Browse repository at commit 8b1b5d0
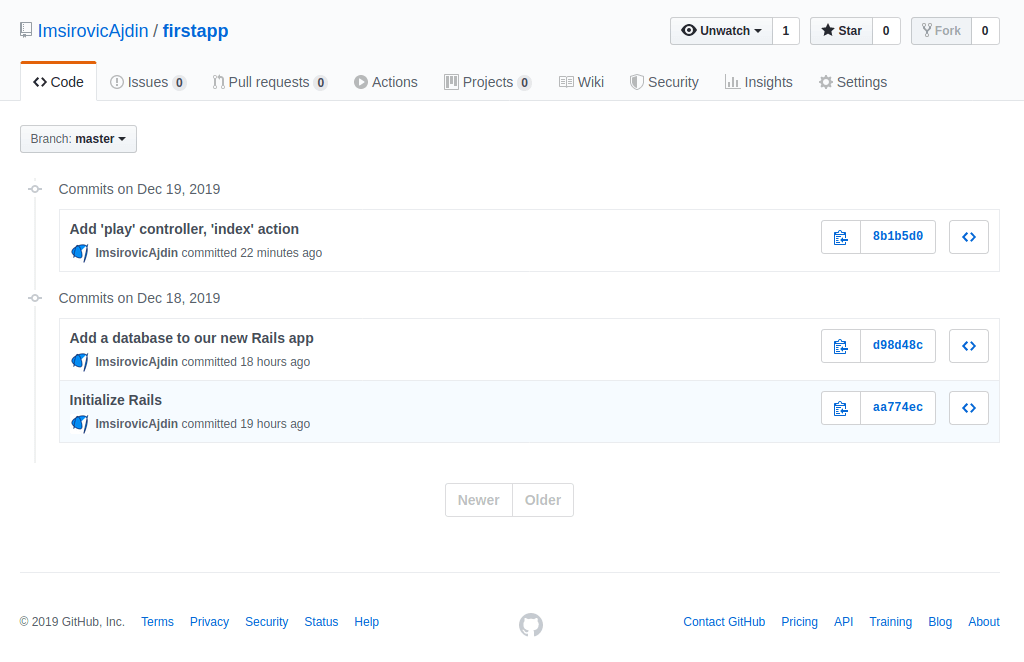 click(968, 237)
